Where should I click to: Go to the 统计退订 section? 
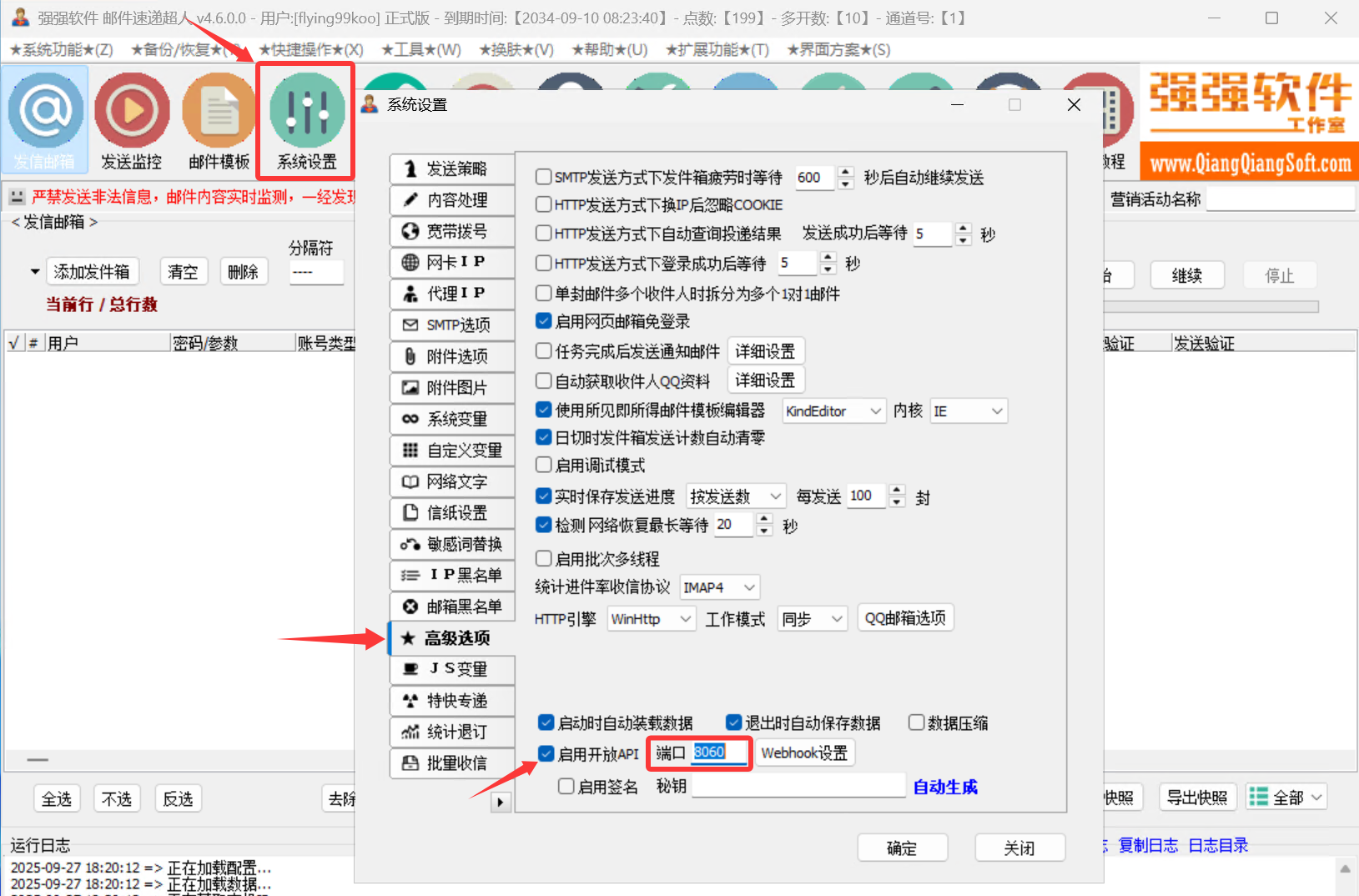pyautogui.click(x=452, y=732)
